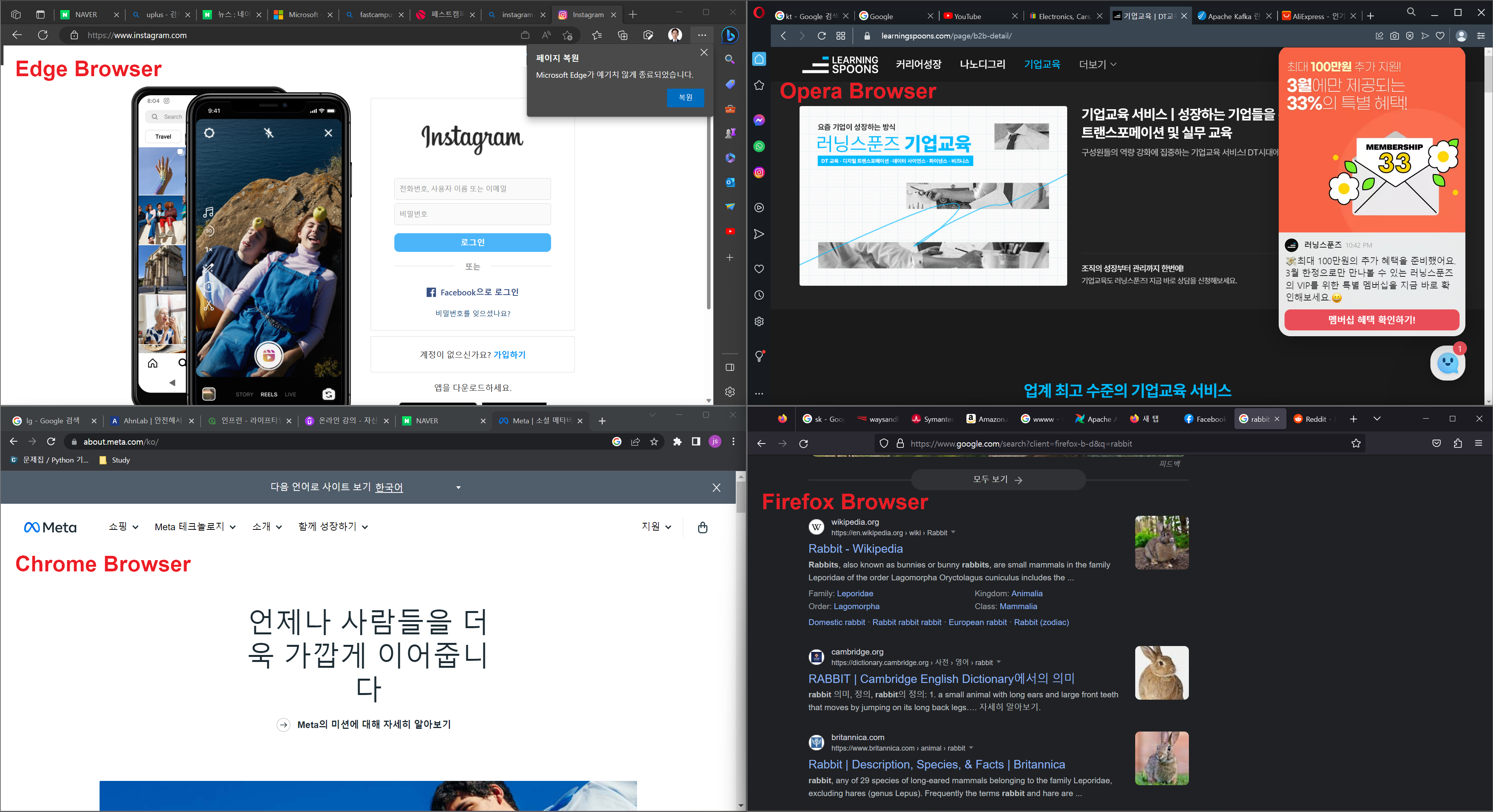Image resolution: width=1493 pixels, height=812 pixels.
Task: Click Instagram username or email field
Action: click(473, 189)
